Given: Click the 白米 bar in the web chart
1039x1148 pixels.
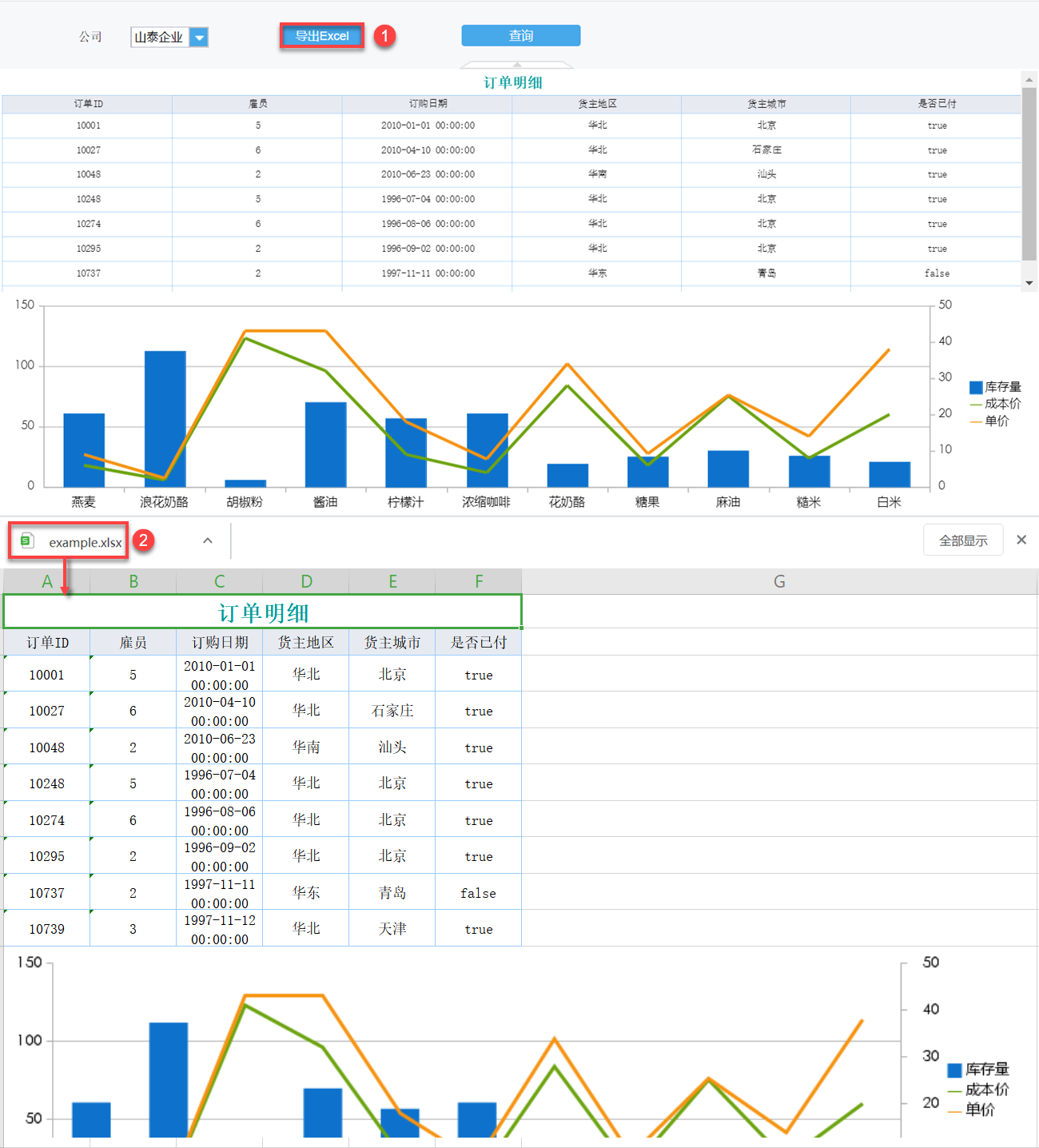Looking at the screenshot, I should pyautogui.click(x=890, y=474).
